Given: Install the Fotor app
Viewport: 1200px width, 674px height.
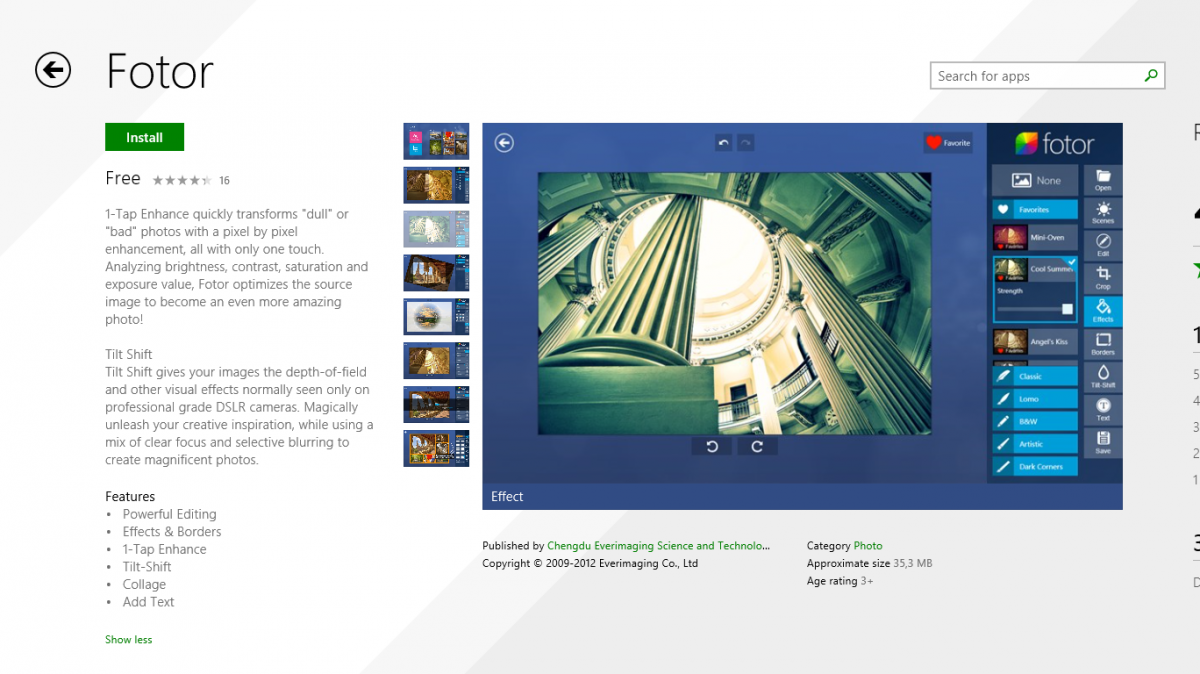Looking at the screenshot, I should (x=144, y=138).
